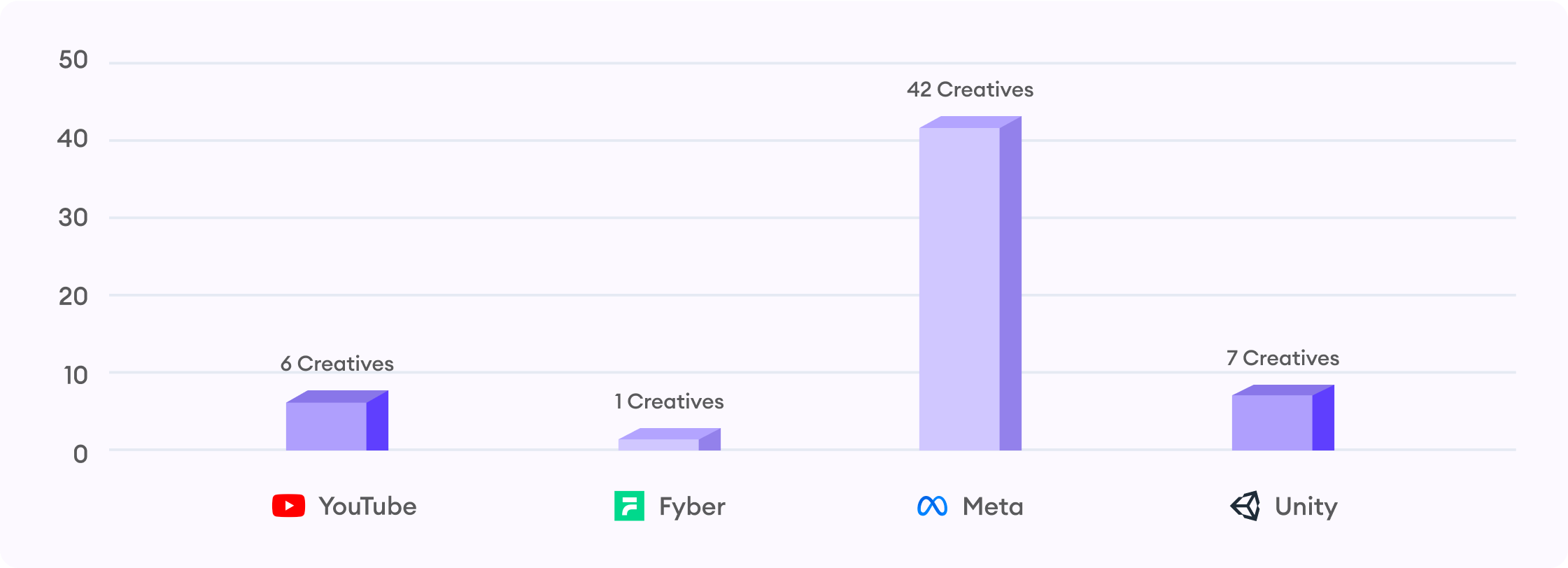Click the green Fyber logo icon
Image resolution: width=1568 pixels, height=568 pixels.
[629, 506]
